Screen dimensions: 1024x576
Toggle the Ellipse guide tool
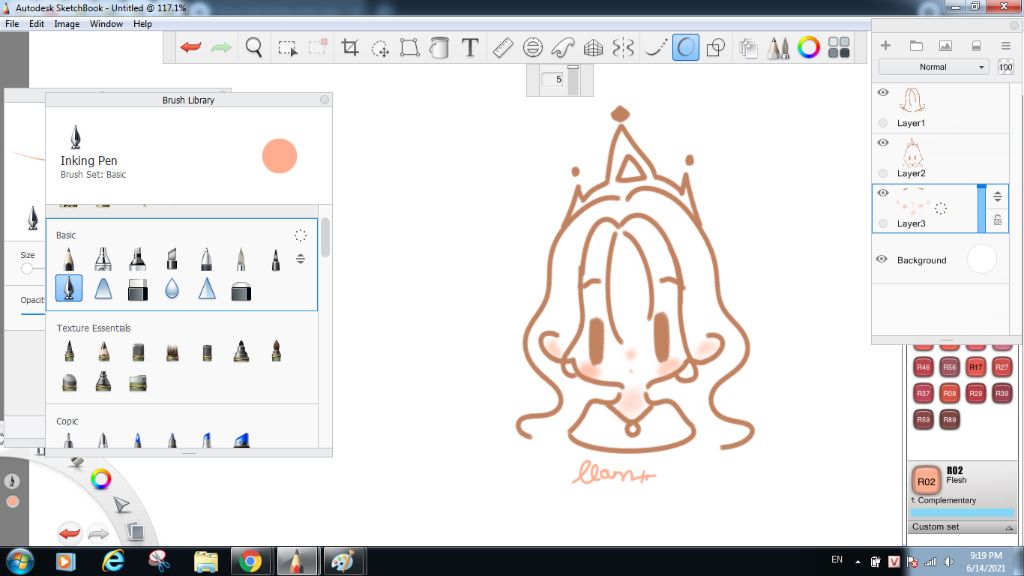coord(533,48)
